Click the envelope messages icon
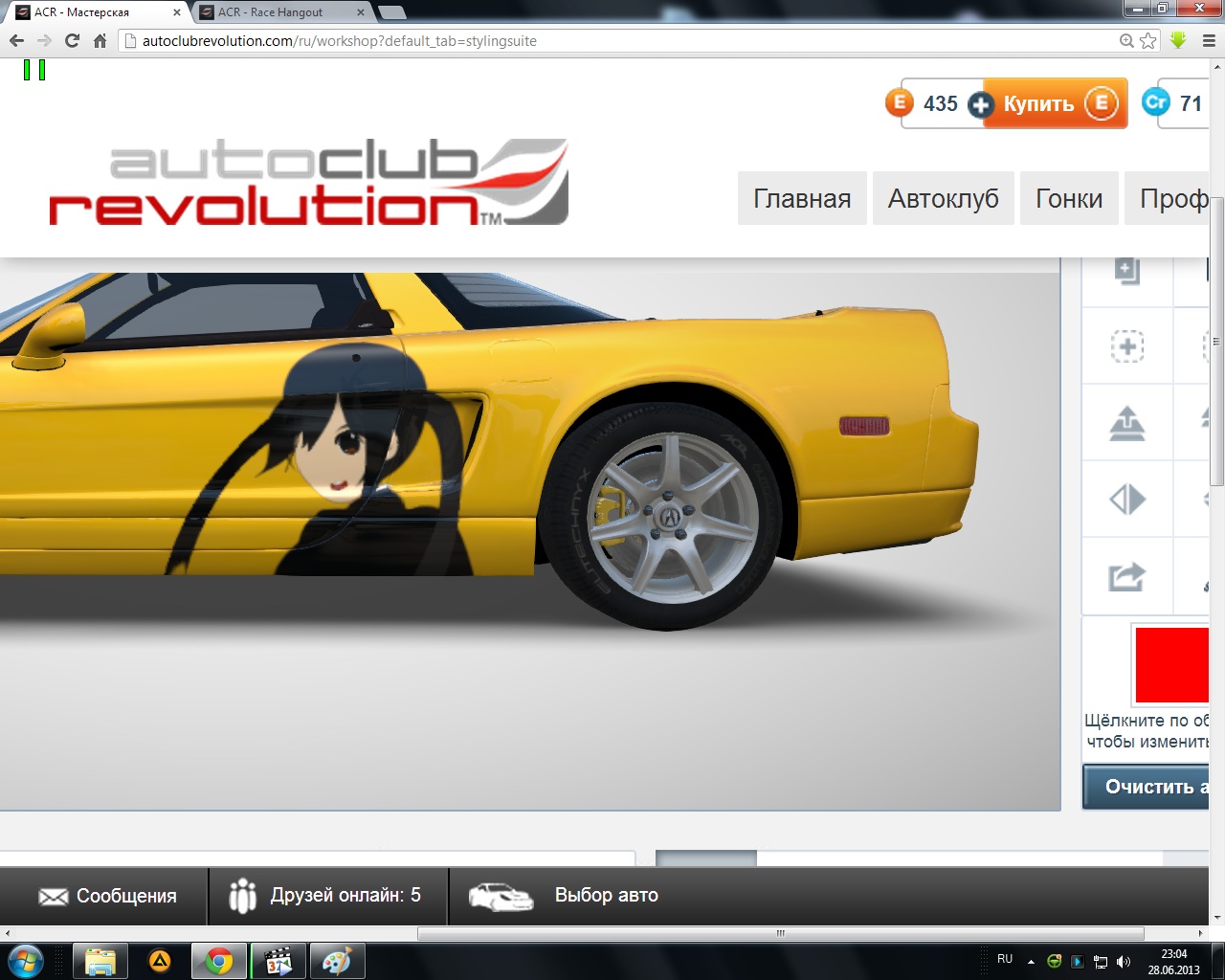Image resolution: width=1225 pixels, height=980 pixels. tap(54, 896)
